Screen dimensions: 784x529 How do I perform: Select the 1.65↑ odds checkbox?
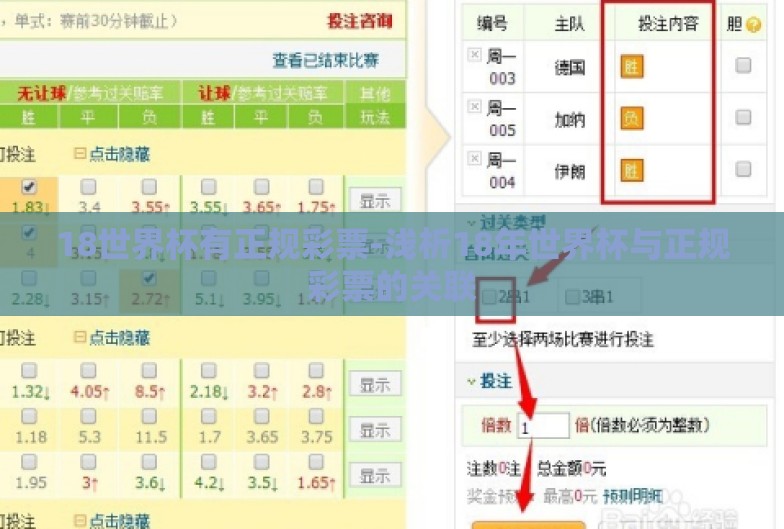pyautogui.click(x=316, y=462)
